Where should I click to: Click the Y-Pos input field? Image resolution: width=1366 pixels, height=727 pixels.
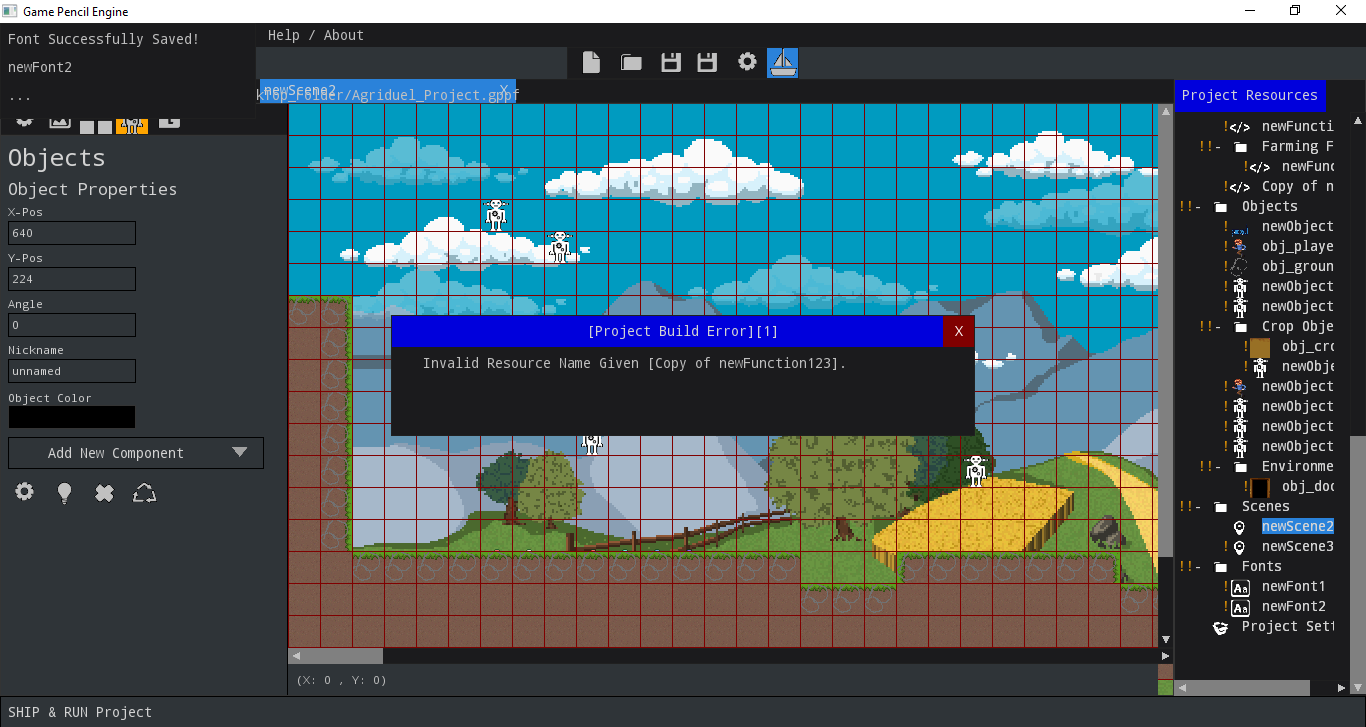pos(71,279)
